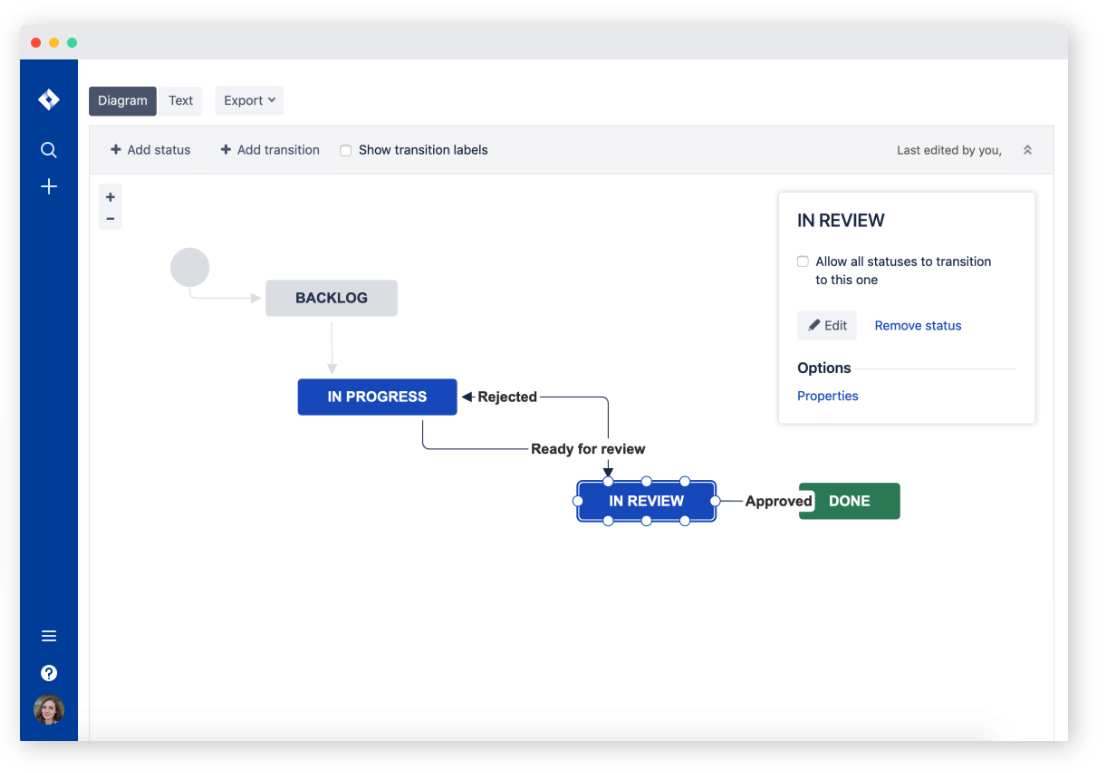
Task: Select the Rejected transition label
Action: click(507, 397)
